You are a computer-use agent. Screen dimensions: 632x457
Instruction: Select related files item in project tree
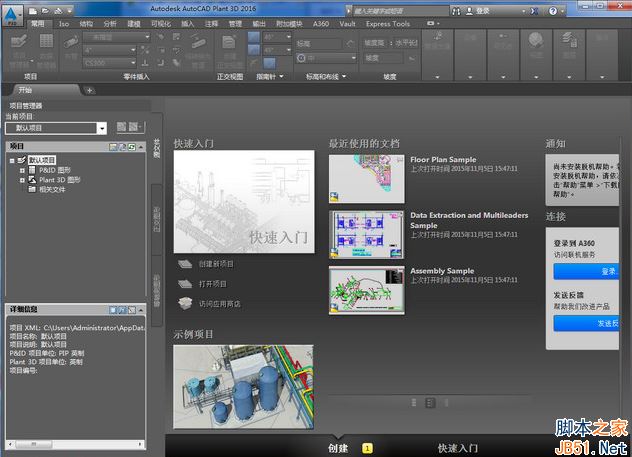click(x=52, y=189)
